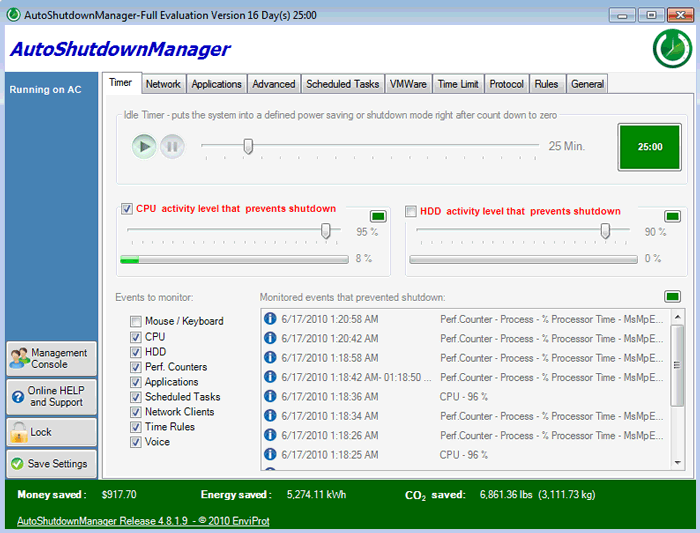Click info icon for 1:18:25 AM event

point(270,454)
